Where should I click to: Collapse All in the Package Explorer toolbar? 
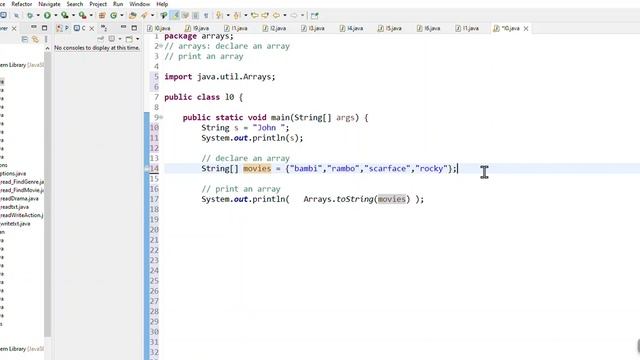click(x=24, y=39)
